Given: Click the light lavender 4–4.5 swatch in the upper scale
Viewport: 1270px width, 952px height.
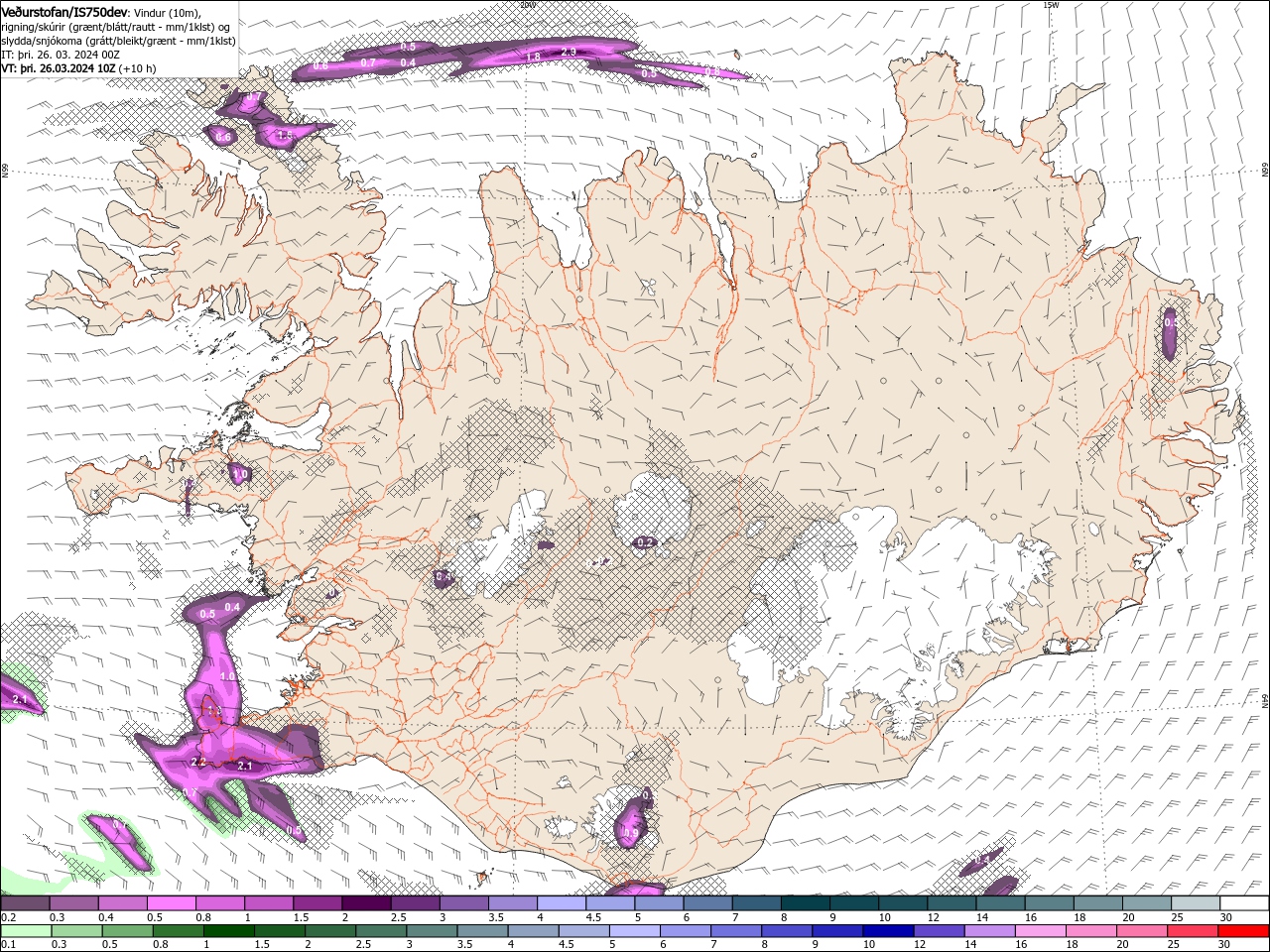Looking at the screenshot, I should (x=562, y=903).
